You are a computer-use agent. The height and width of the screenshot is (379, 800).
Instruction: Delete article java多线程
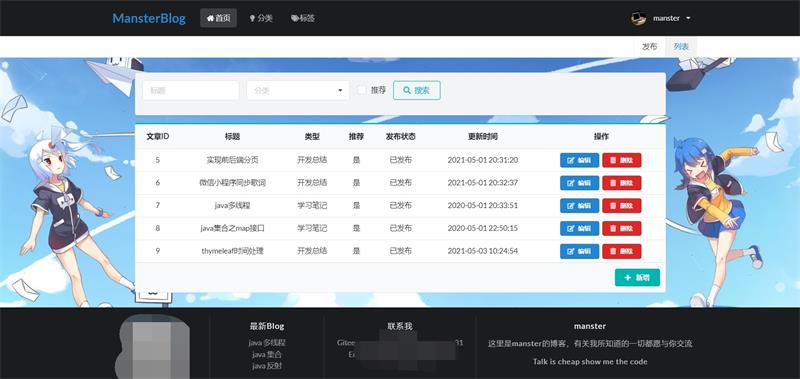pyautogui.click(x=622, y=206)
